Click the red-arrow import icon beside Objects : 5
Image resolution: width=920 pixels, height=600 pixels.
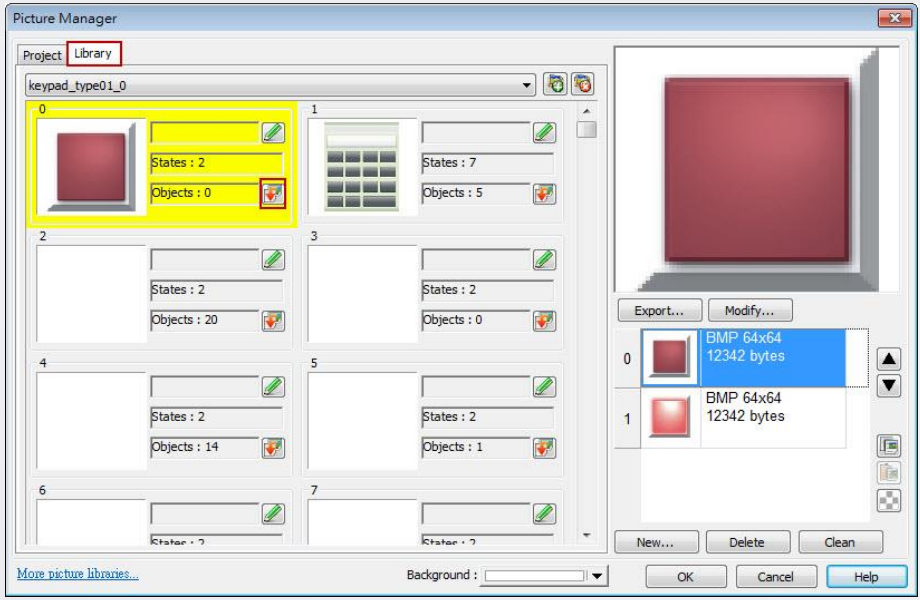click(544, 194)
